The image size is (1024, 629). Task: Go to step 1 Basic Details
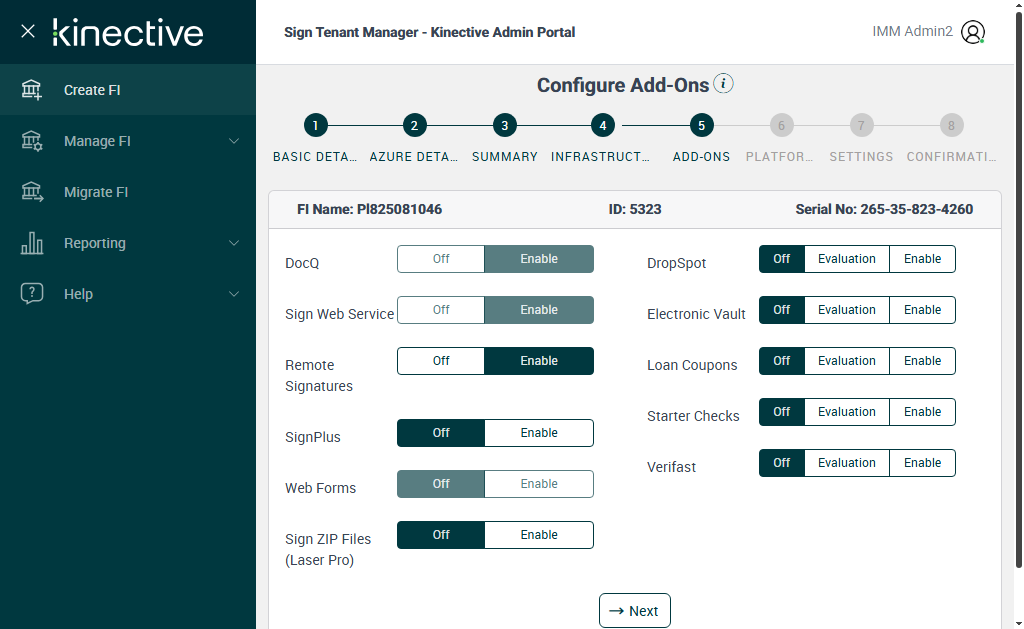[315, 125]
